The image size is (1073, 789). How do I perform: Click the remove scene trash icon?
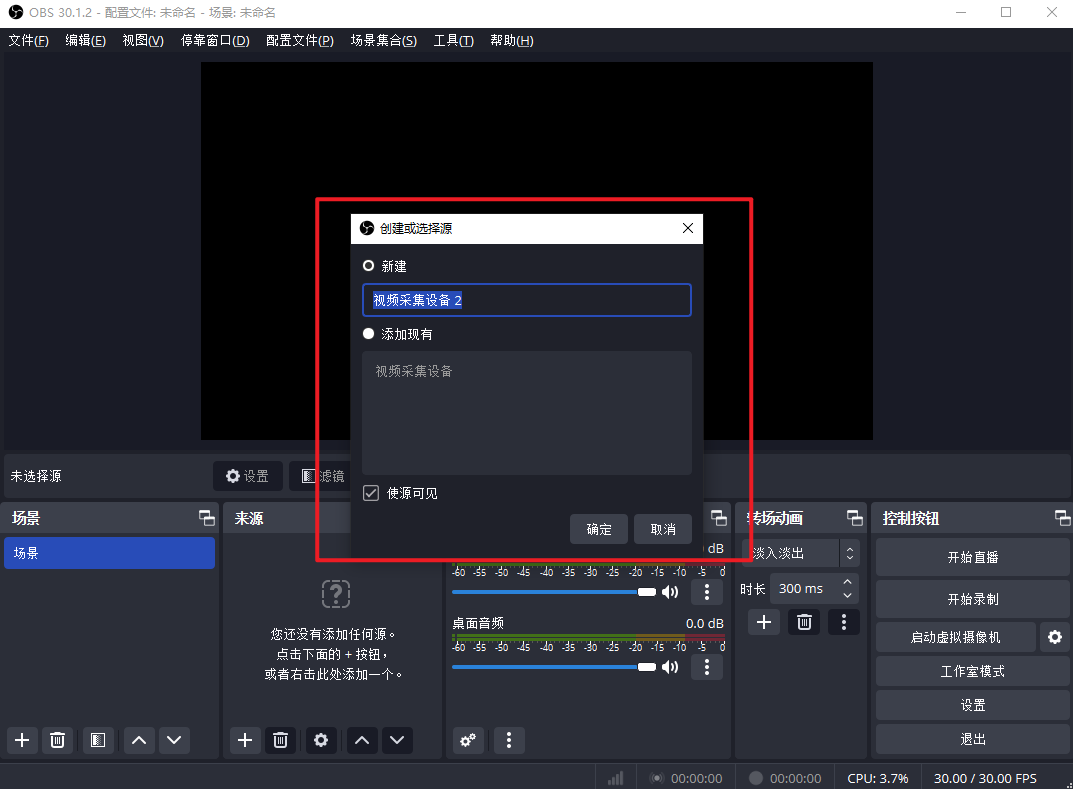point(58,740)
